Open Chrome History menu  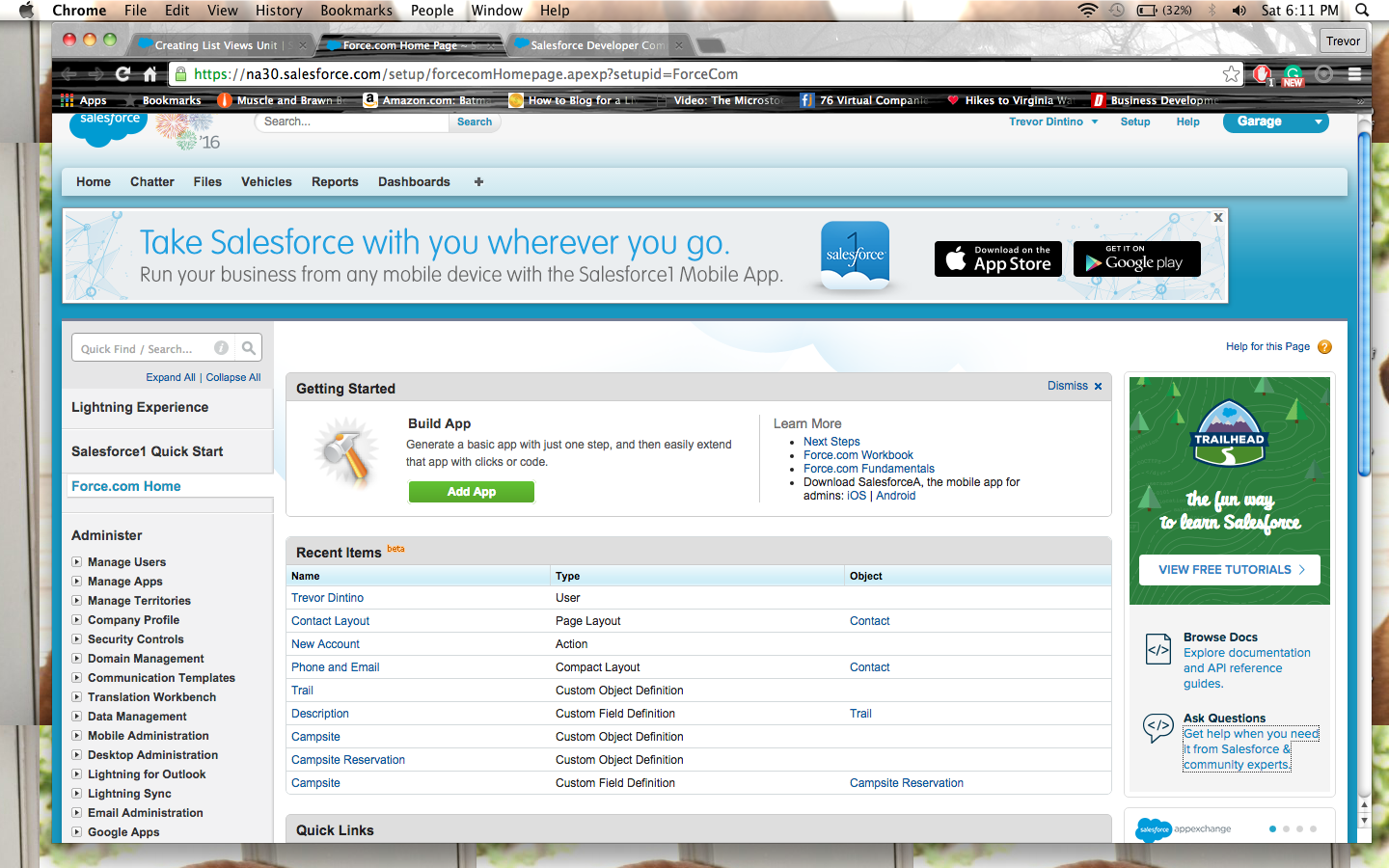279,11
